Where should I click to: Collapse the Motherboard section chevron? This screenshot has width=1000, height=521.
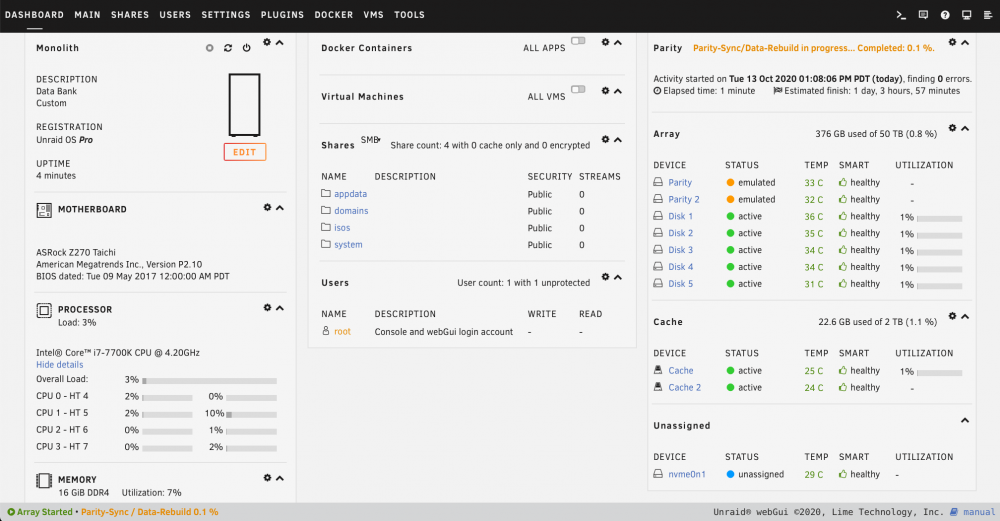[x=279, y=208]
